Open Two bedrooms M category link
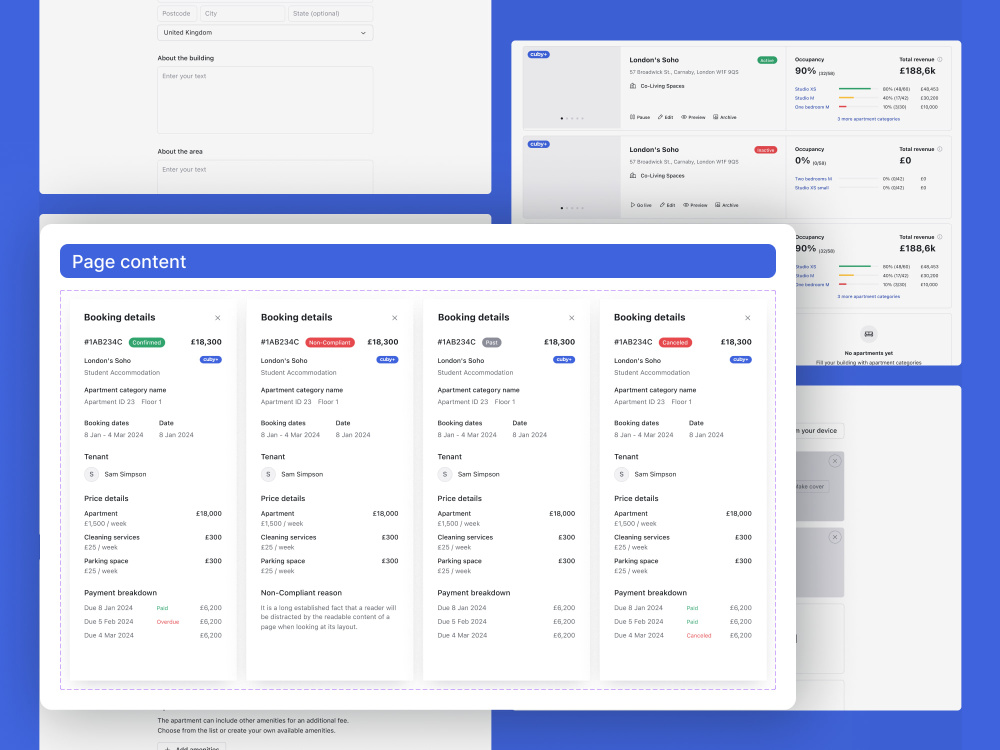Screen dimensions: 1000x750 click(x=813, y=179)
